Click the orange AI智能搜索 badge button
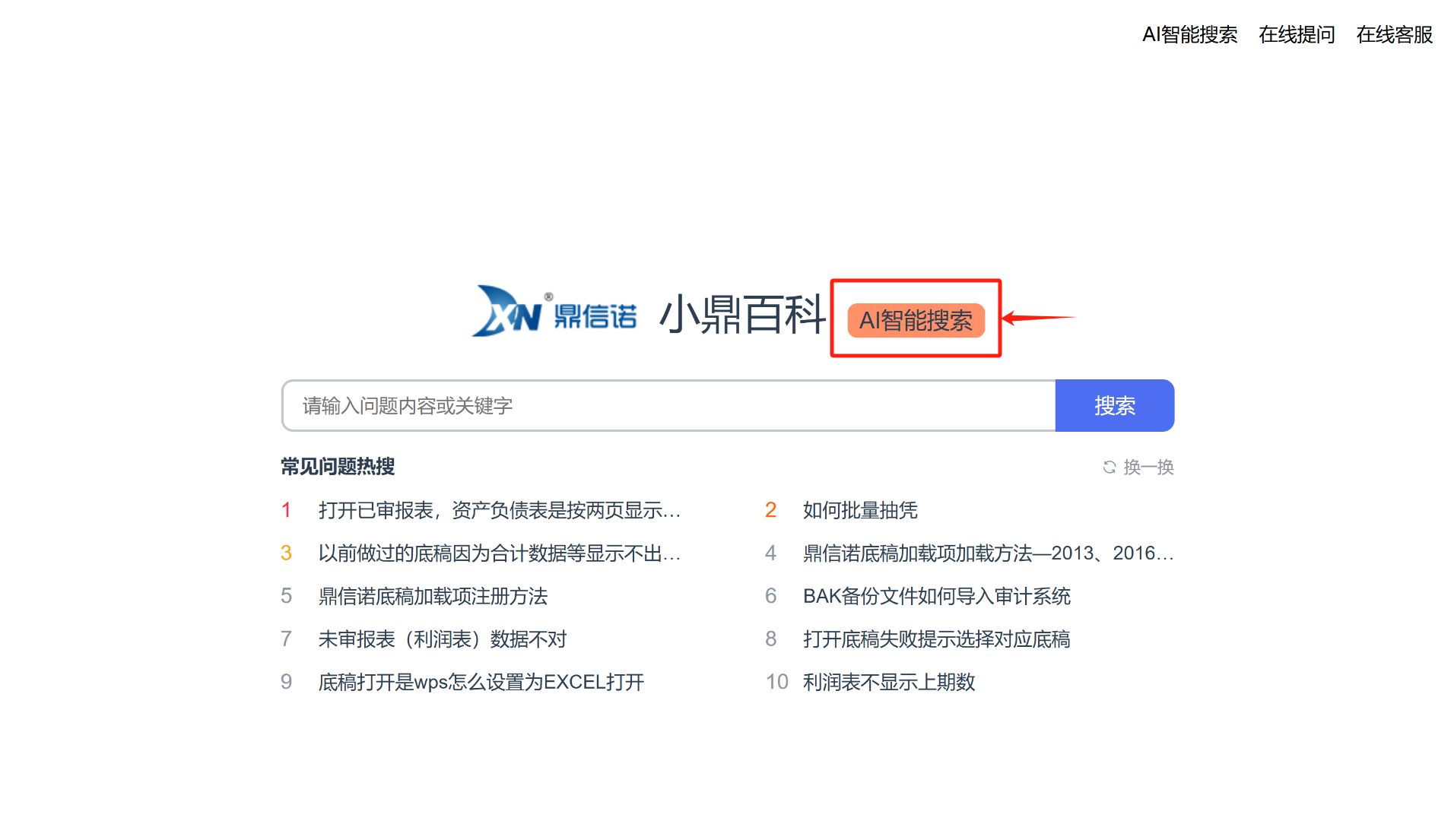The width and height of the screenshot is (1454, 840). click(916, 320)
